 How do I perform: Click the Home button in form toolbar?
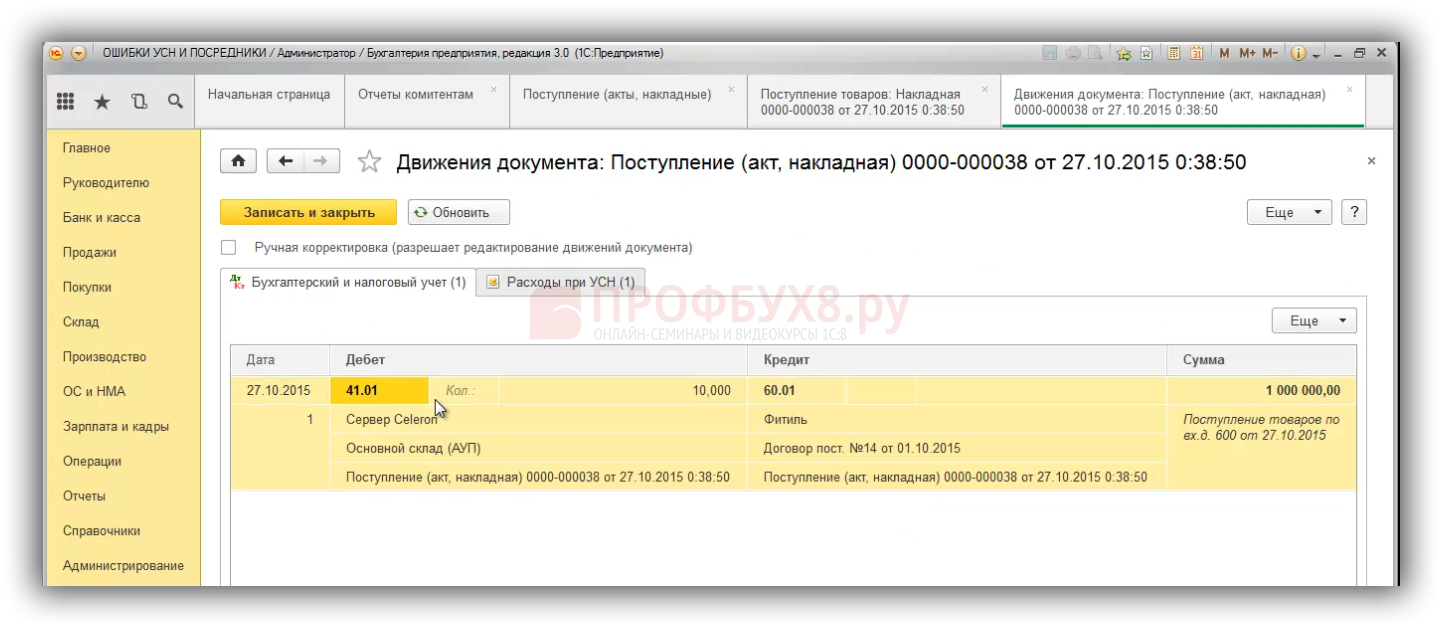point(239,161)
